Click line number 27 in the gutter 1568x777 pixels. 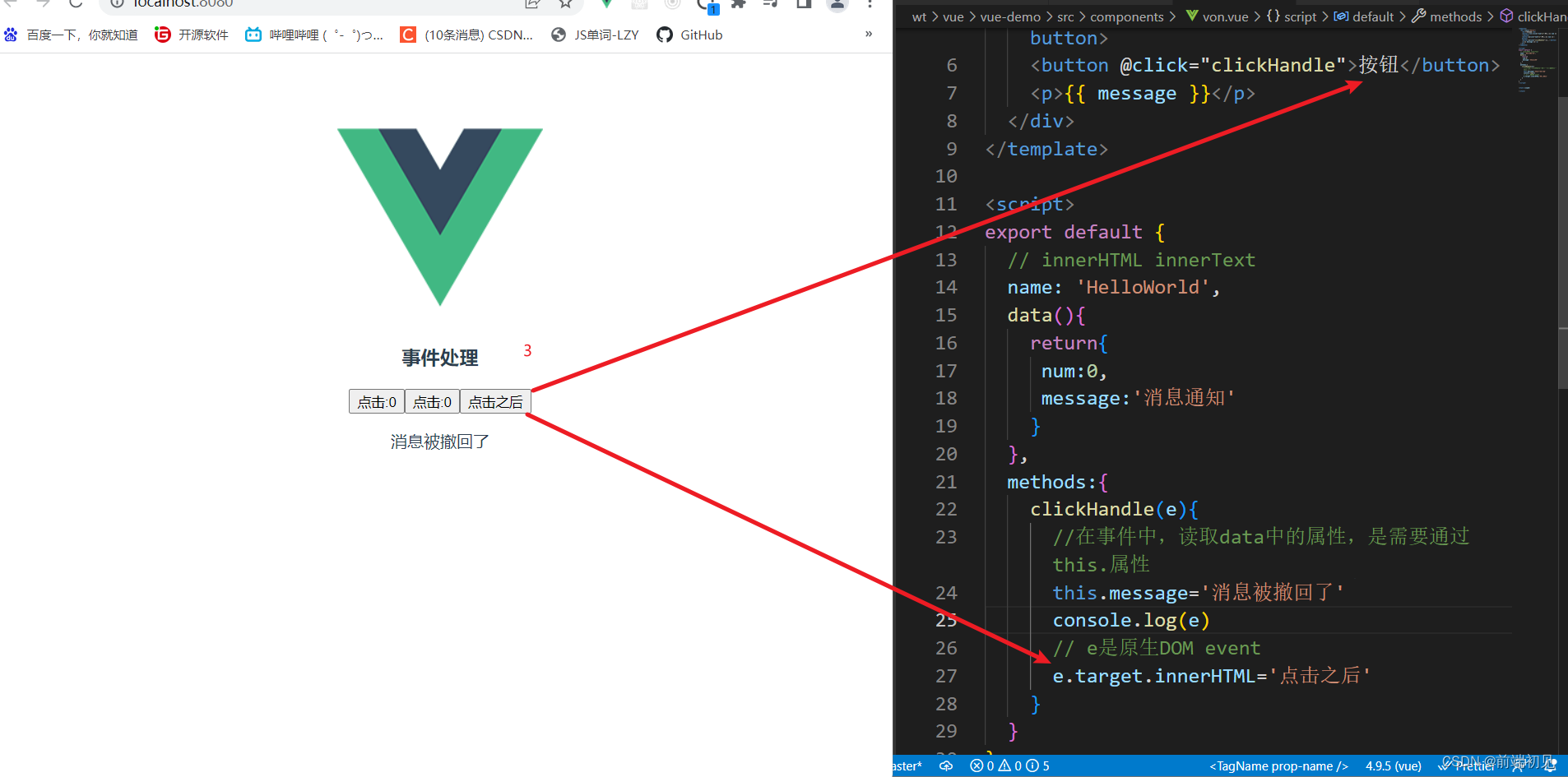(x=946, y=676)
